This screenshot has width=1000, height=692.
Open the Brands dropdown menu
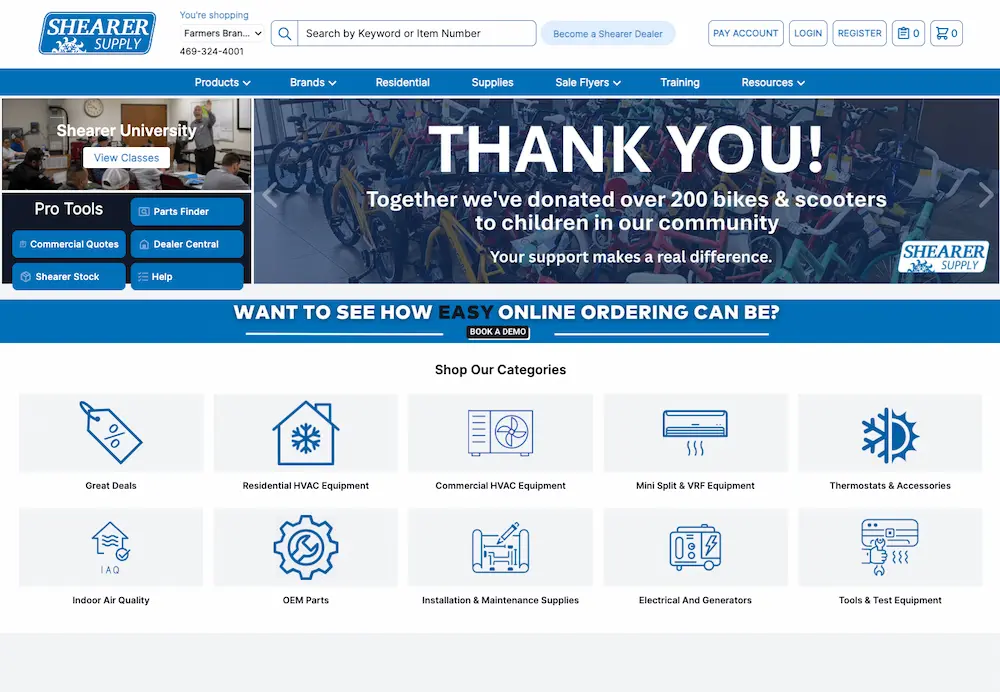[x=313, y=83]
